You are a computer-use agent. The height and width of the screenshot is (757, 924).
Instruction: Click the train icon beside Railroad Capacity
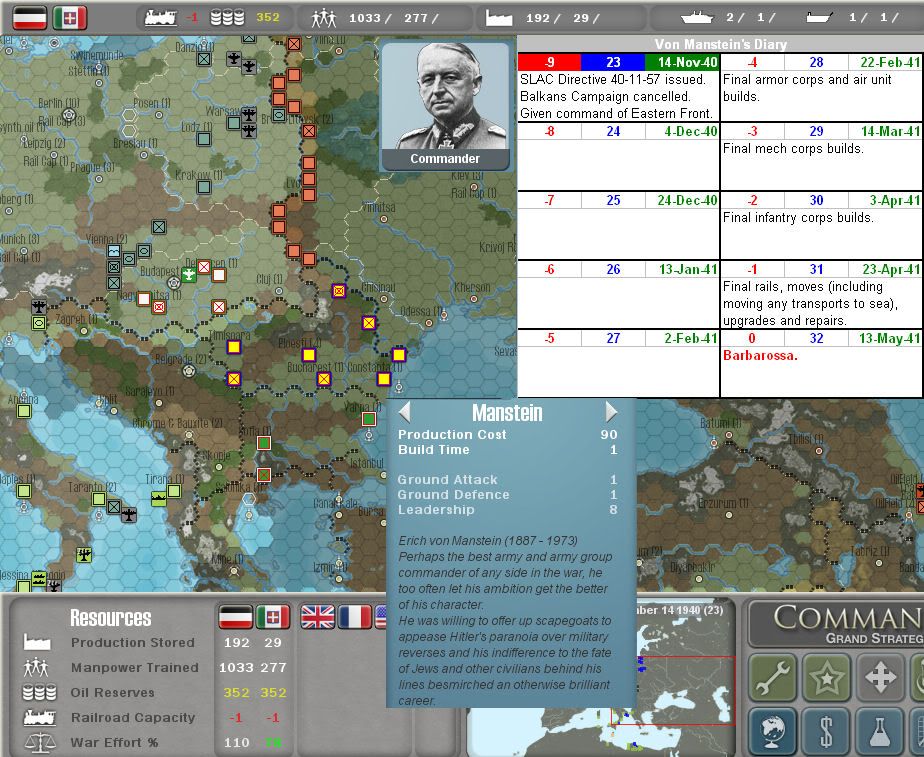[39, 718]
